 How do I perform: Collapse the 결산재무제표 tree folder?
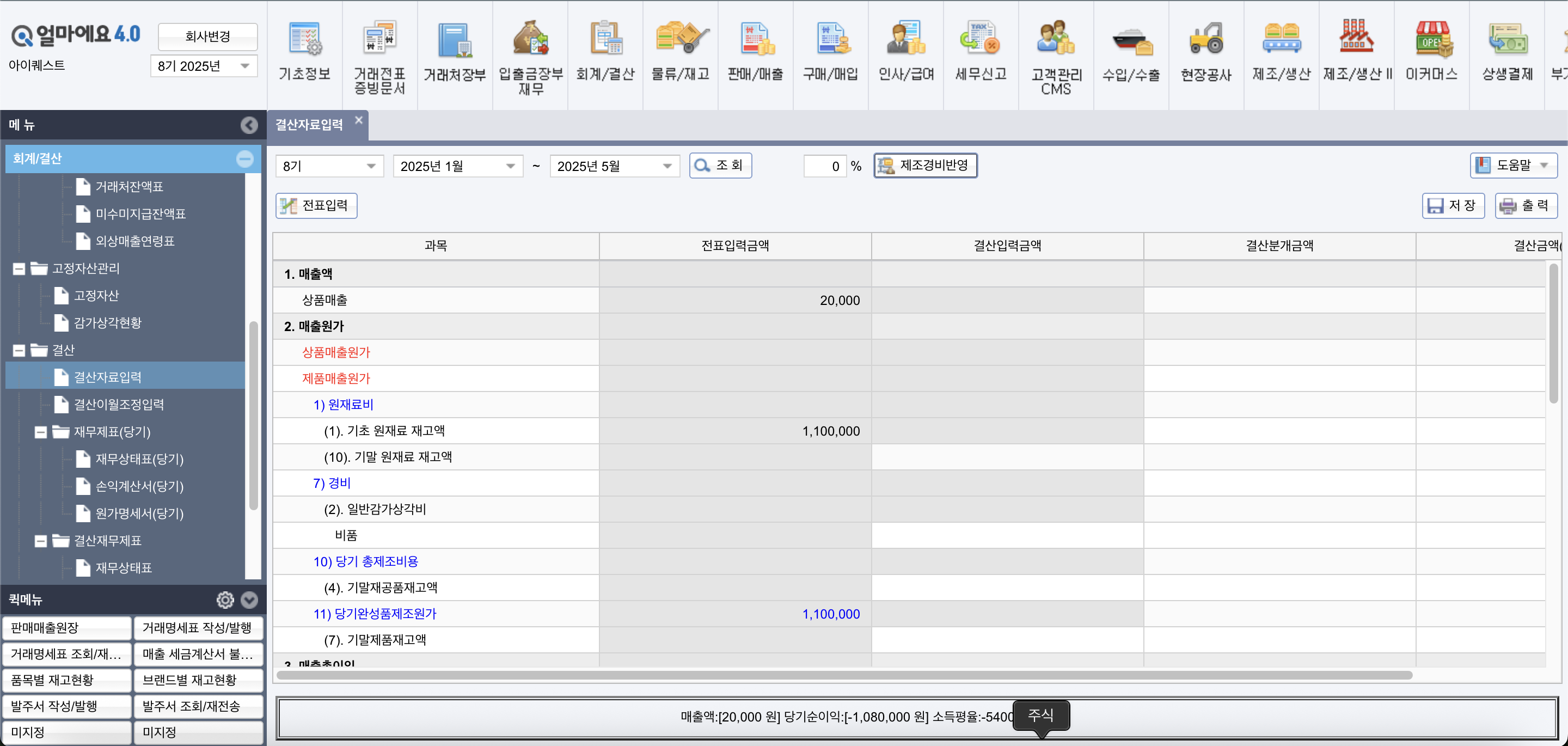click(x=41, y=541)
